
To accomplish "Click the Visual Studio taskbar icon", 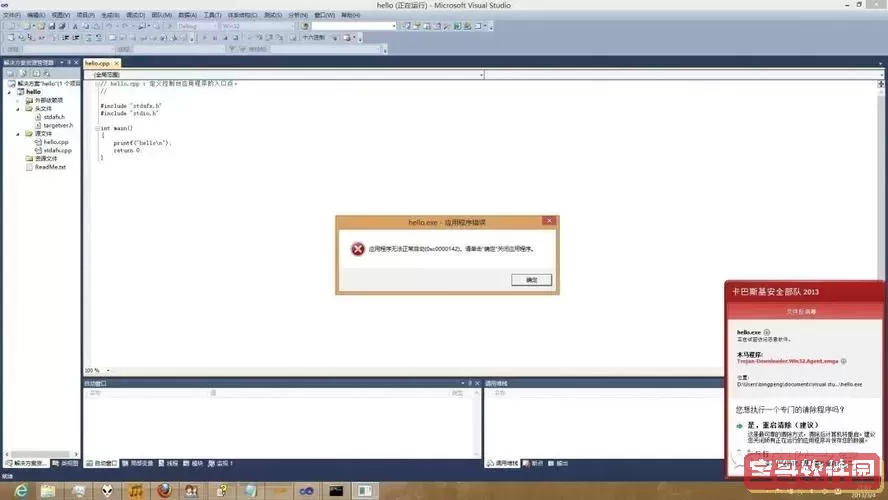I will 306,490.
